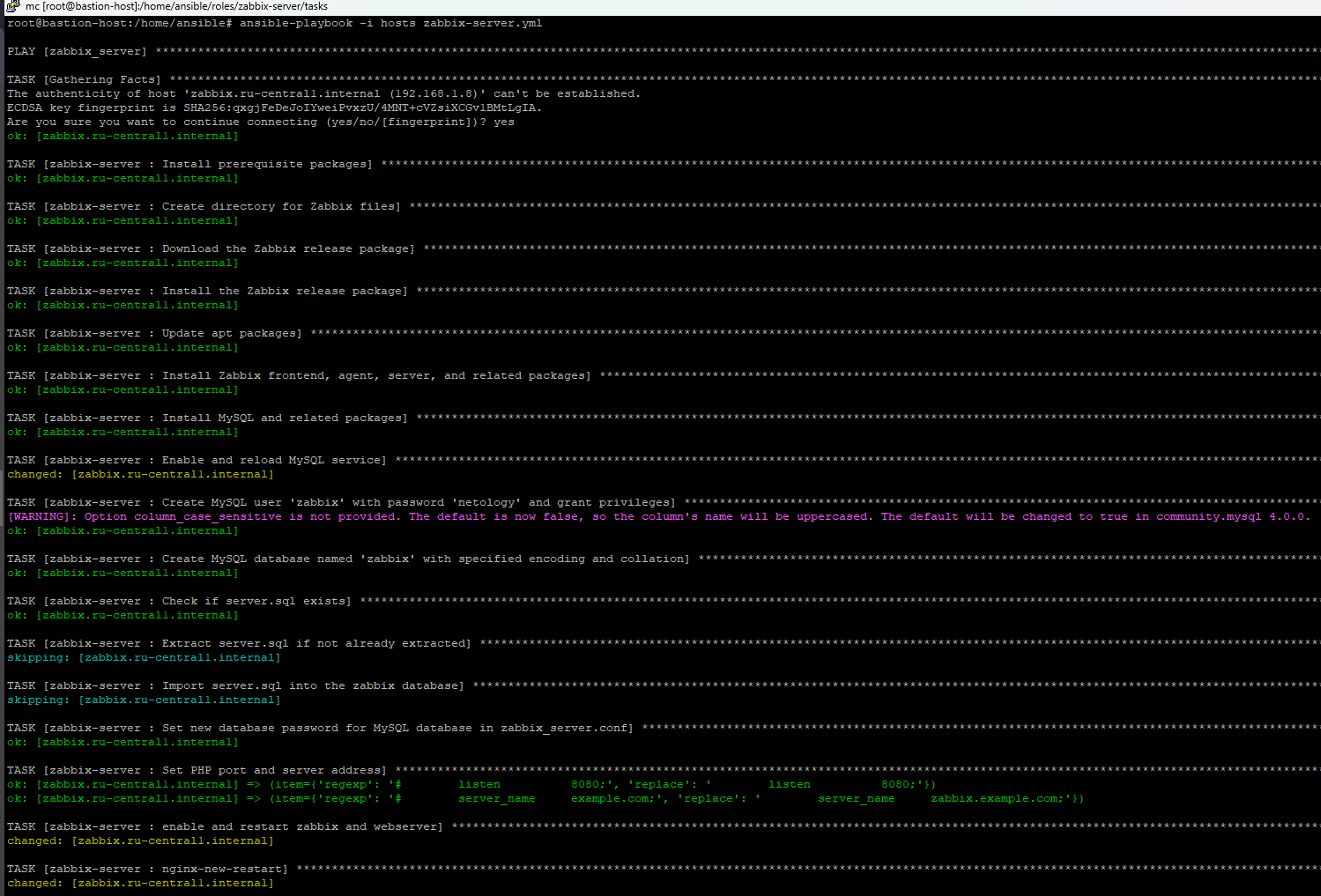Click the PuTTY icon in title bar
The image size is (1321, 896).
pos(13,7)
